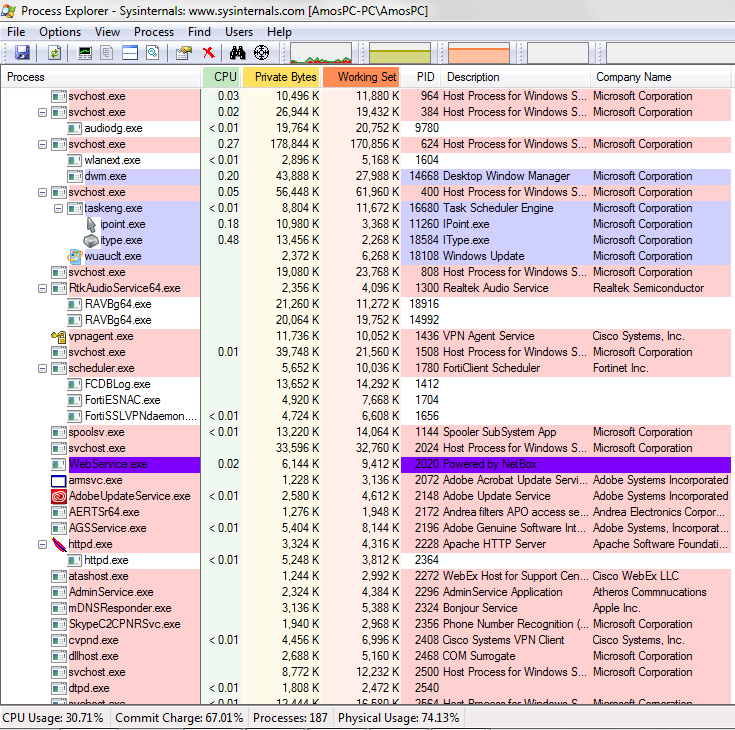
Task: Open the Process menu
Action: point(154,32)
